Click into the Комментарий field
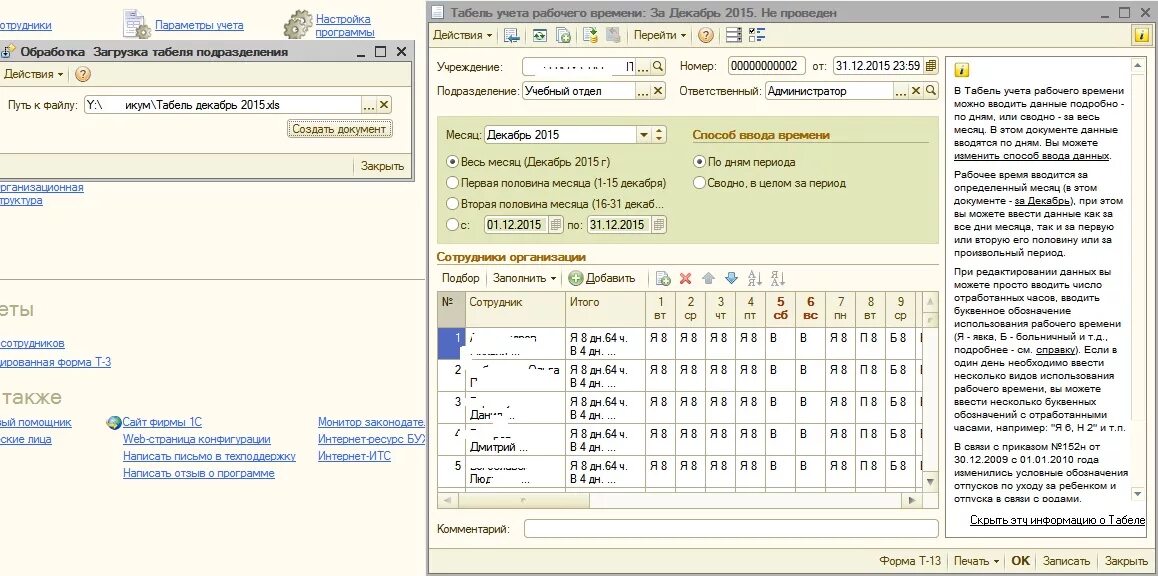This screenshot has height=576, width=1158. coord(731,529)
